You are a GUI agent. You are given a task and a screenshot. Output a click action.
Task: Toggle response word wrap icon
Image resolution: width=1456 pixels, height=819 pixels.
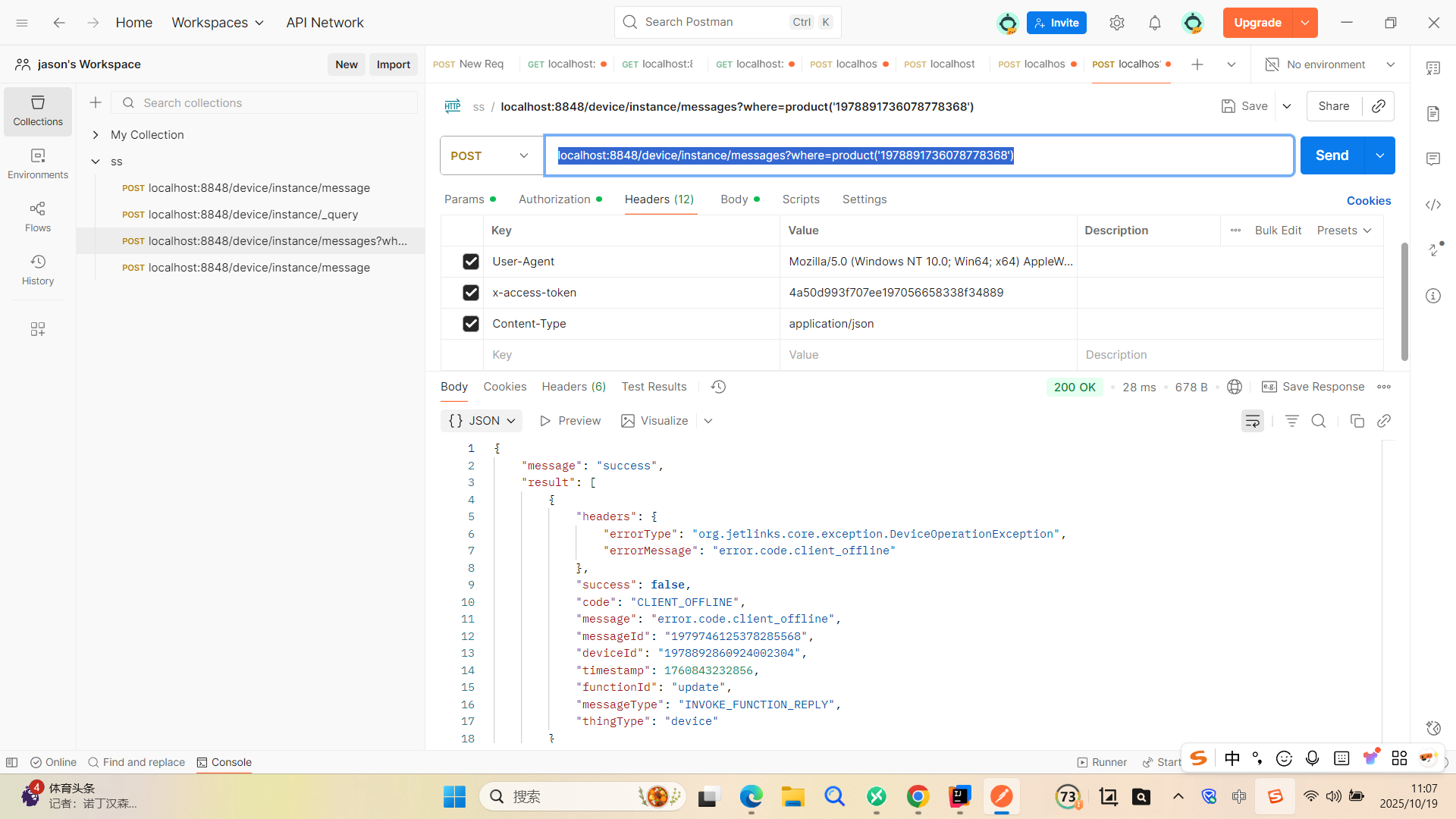click(1252, 421)
